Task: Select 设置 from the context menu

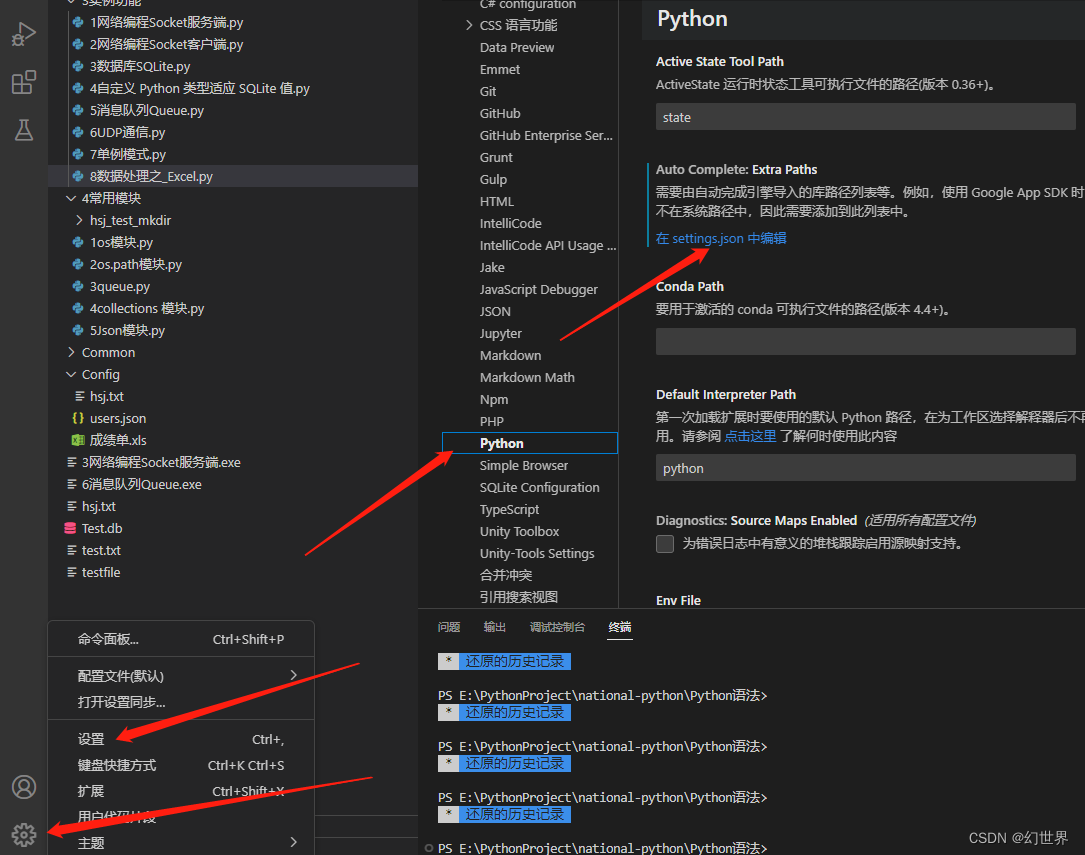Action: (x=91, y=738)
